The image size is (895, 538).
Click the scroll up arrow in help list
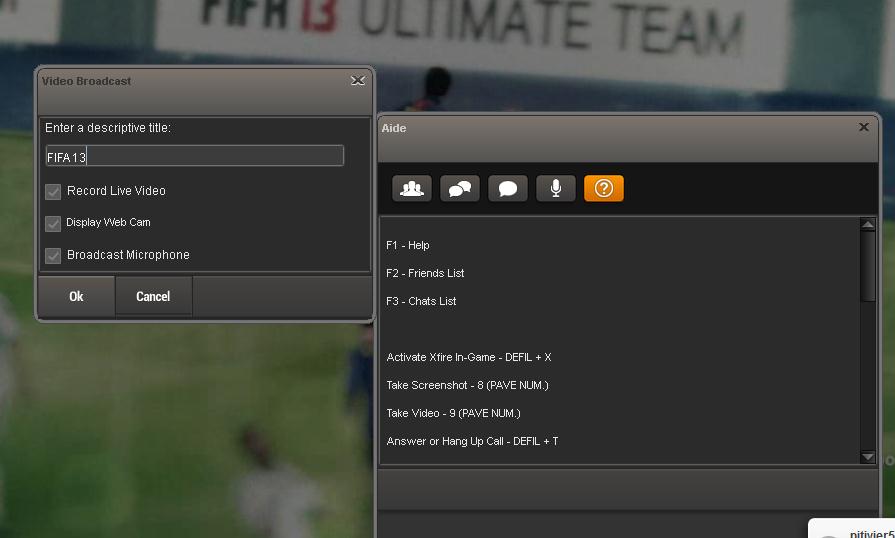(x=868, y=225)
